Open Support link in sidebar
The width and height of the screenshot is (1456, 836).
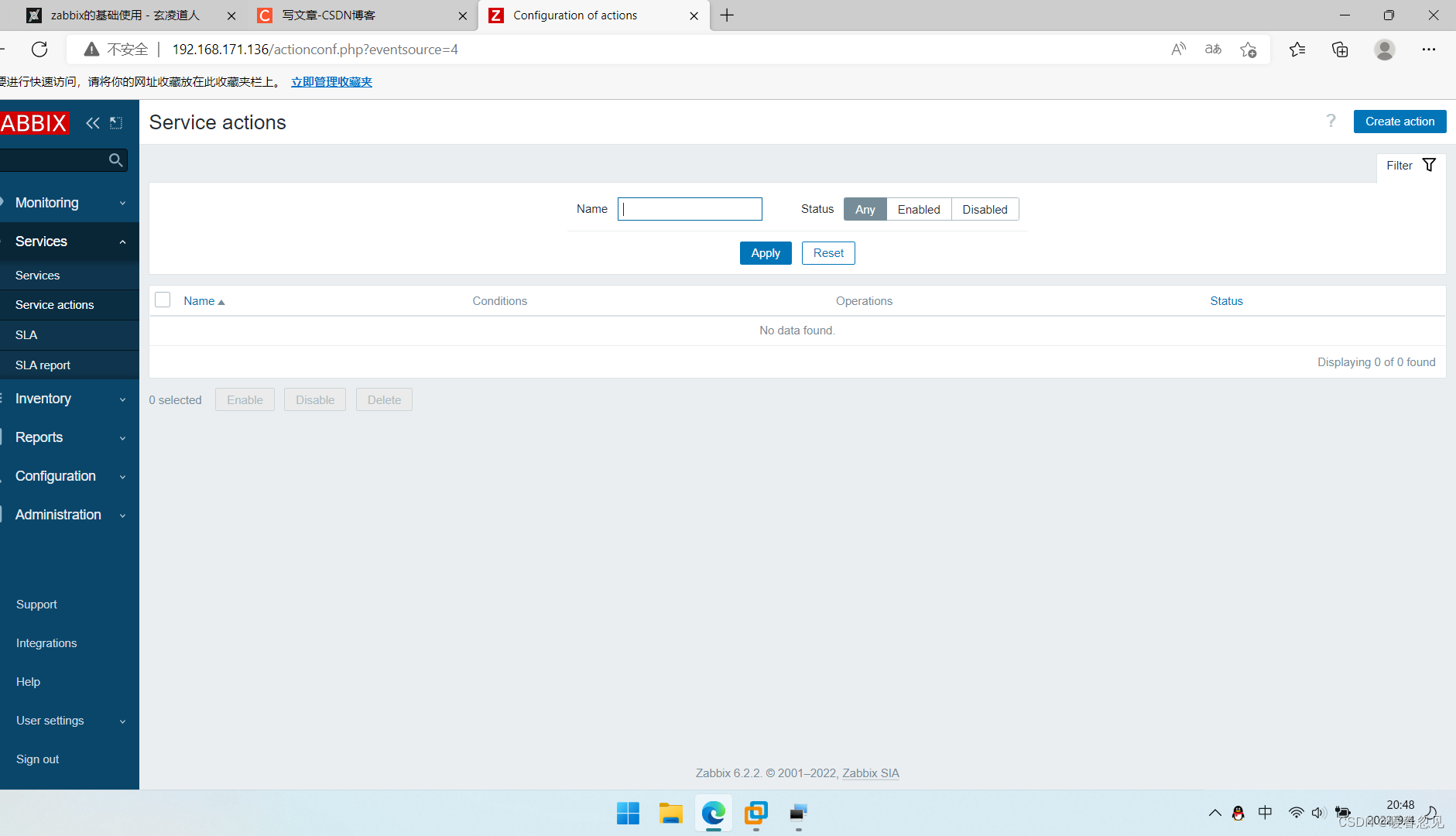coord(36,605)
